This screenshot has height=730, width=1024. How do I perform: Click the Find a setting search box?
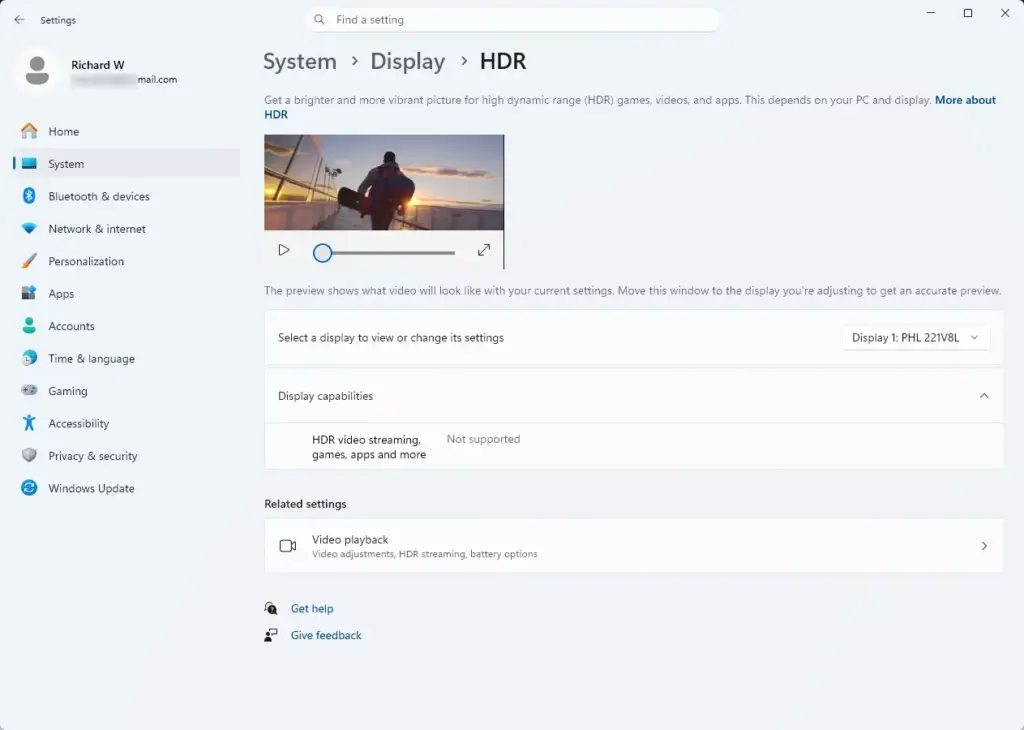pyautogui.click(x=513, y=20)
